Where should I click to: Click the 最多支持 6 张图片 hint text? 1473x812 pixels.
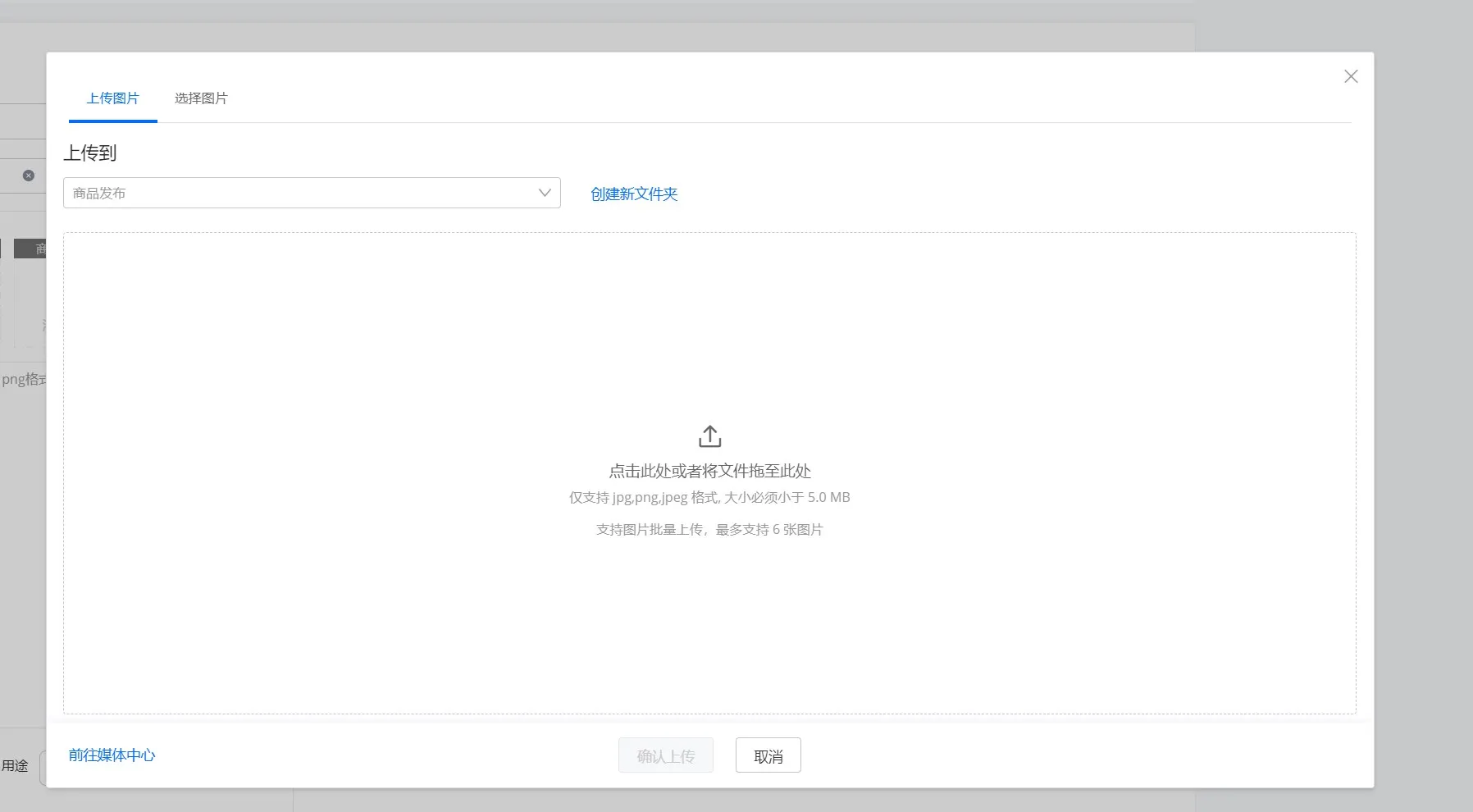click(769, 530)
